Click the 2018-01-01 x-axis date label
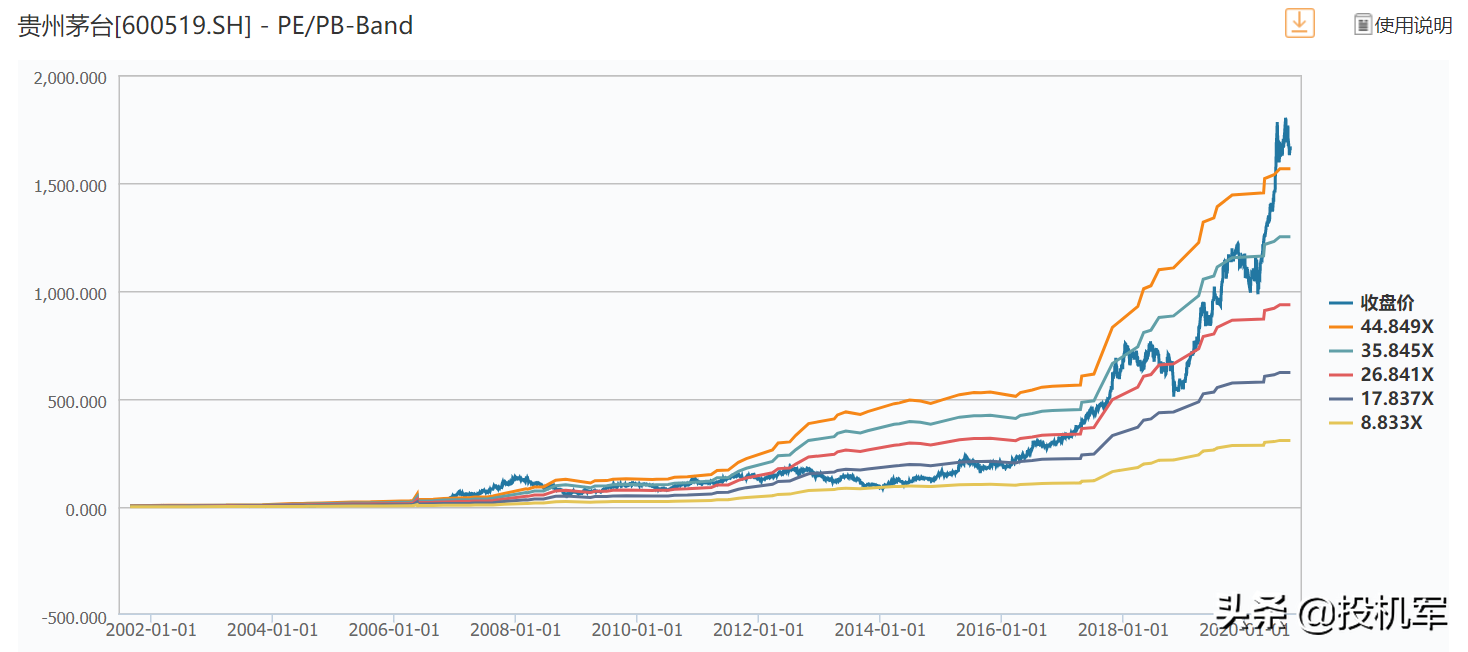Screen dimensions: 1468x652 (1123, 630)
